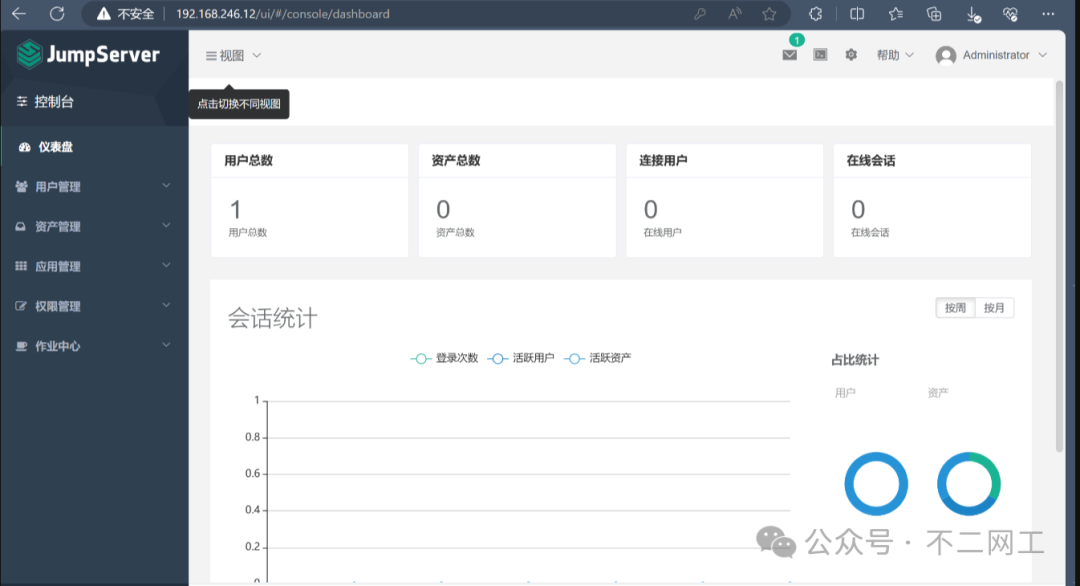Open the browser downloads icon

(x=972, y=14)
